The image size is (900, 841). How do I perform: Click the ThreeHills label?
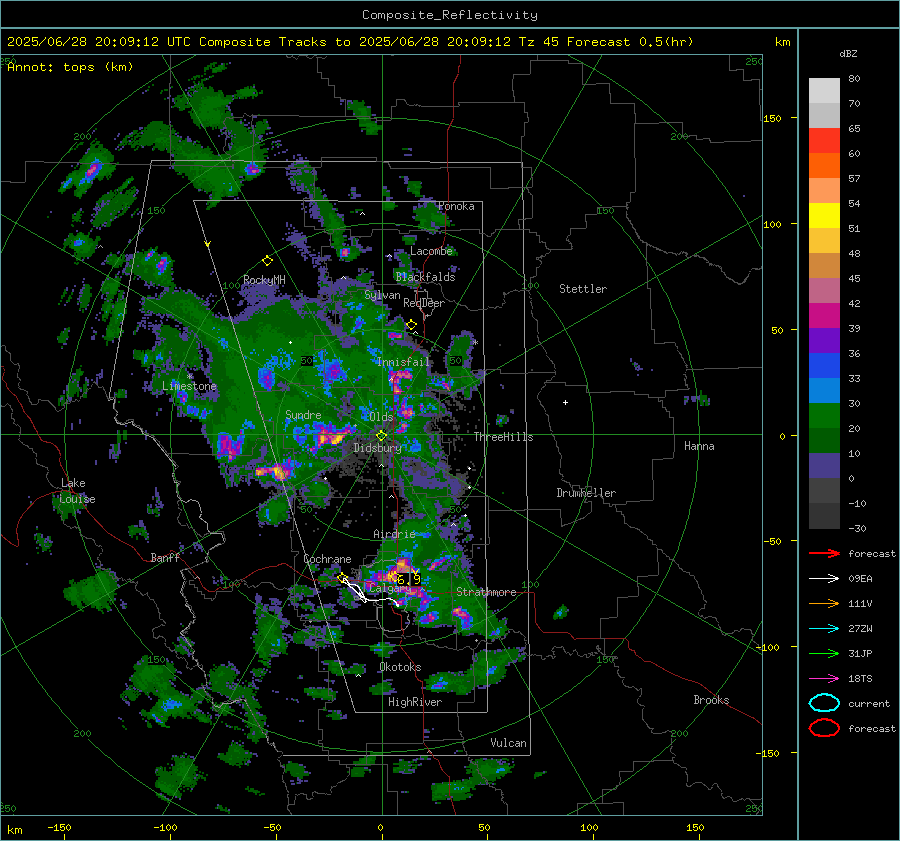click(503, 437)
